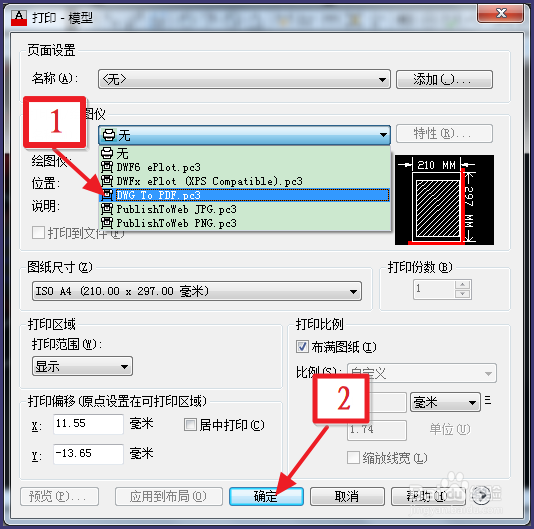The image size is (534, 529).
Task: Click the AutoCAD logo icon in title bar
Action: click(19, 18)
